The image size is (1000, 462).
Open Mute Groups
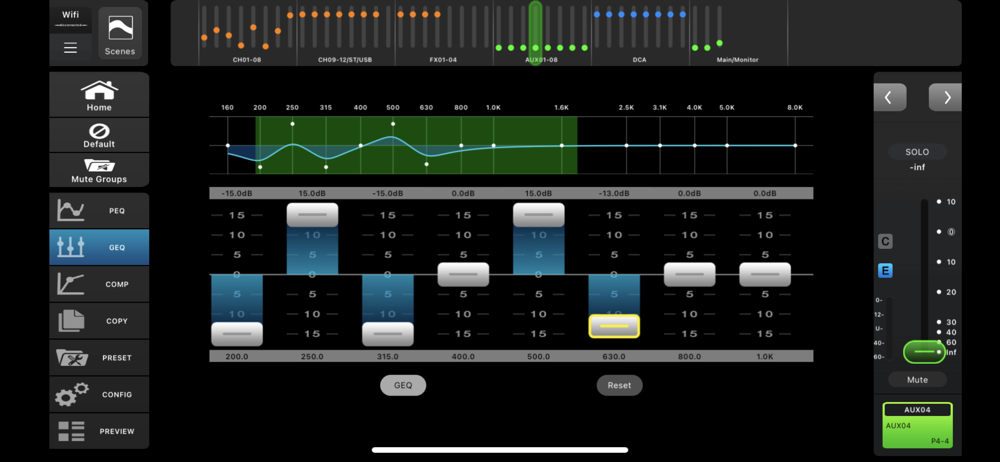99,170
